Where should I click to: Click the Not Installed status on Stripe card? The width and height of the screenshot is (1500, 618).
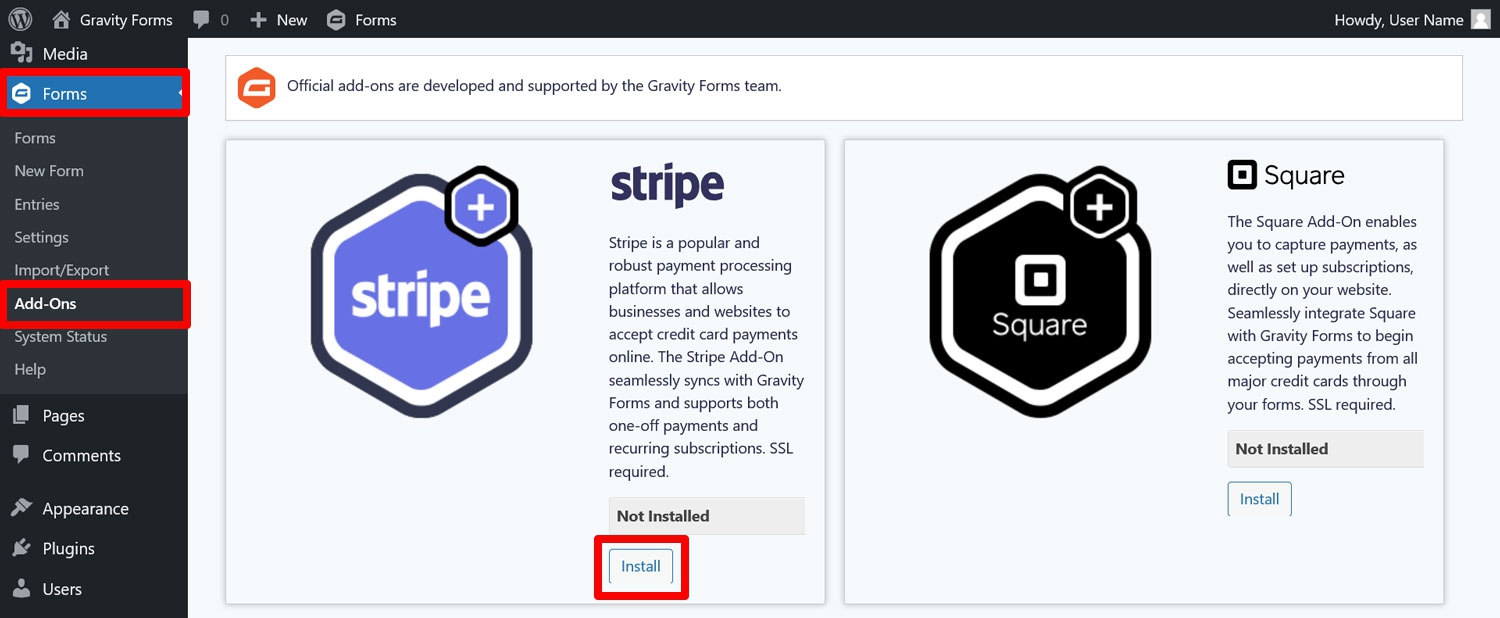click(x=707, y=516)
